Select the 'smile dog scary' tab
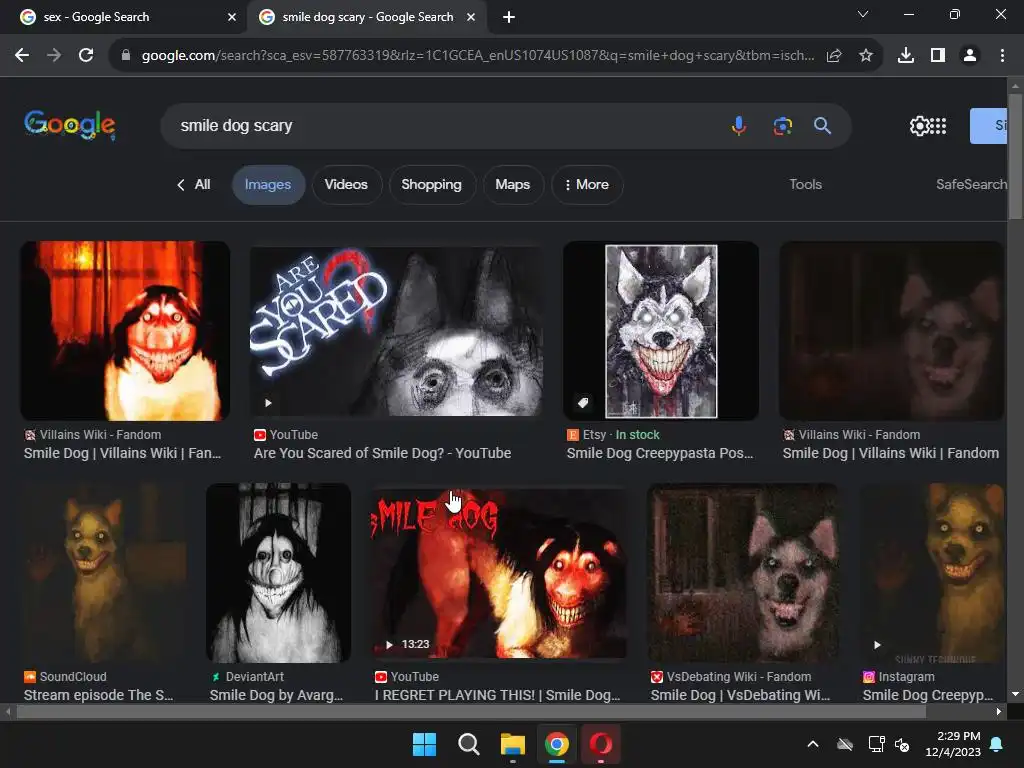 (x=367, y=17)
